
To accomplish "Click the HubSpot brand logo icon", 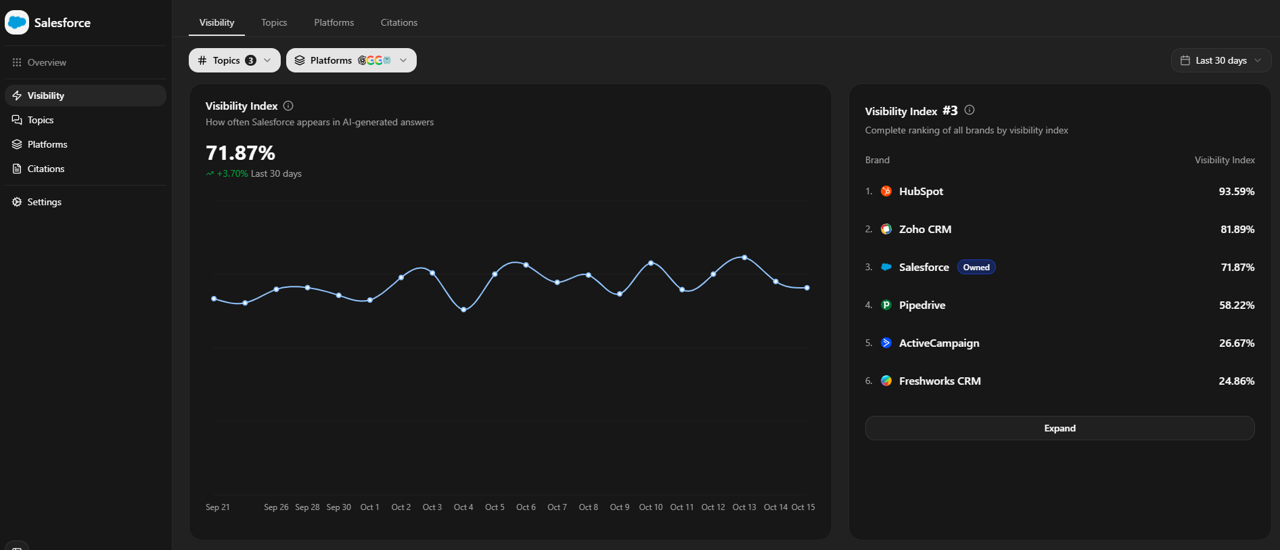I will (x=886, y=191).
